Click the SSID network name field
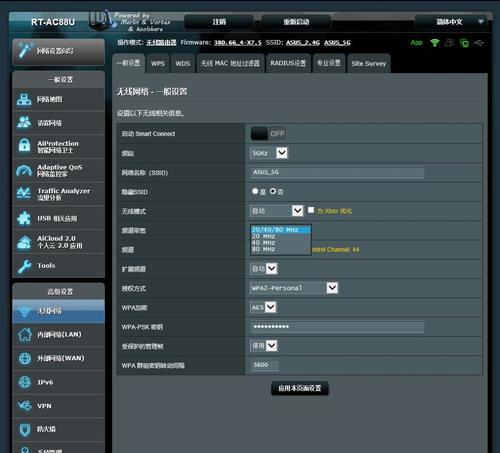Screen dimensions: 500x453 (x=337, y=172)
